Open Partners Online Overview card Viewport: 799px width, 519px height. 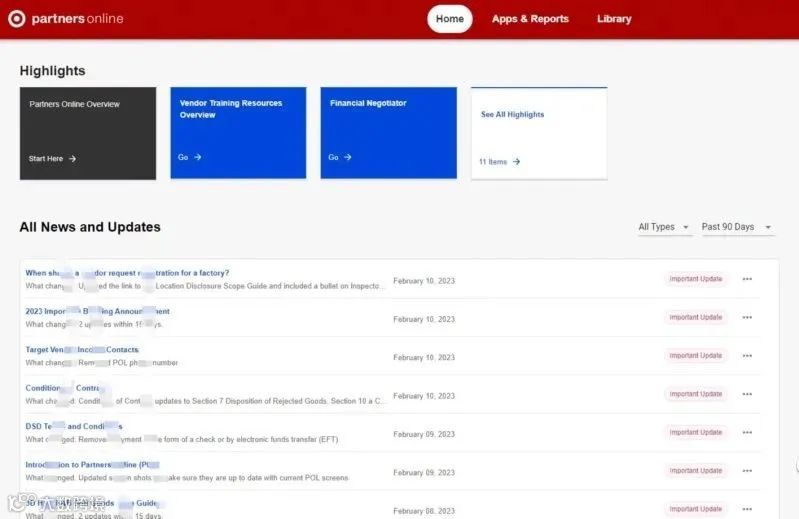pos(88,133)
